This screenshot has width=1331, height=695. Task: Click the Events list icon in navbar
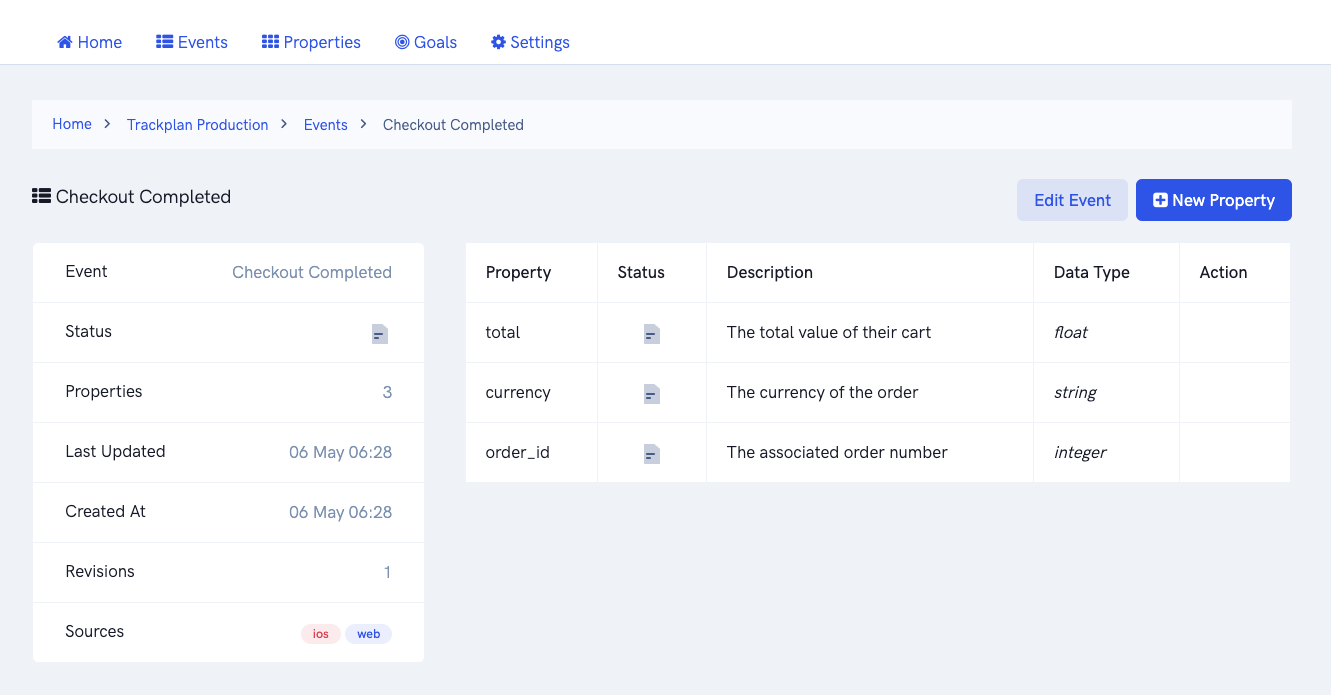165,42
